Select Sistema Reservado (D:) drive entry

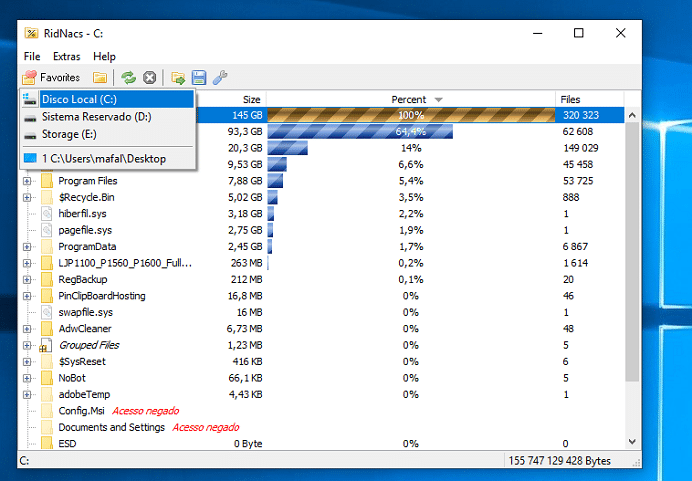tap(108, 117)
